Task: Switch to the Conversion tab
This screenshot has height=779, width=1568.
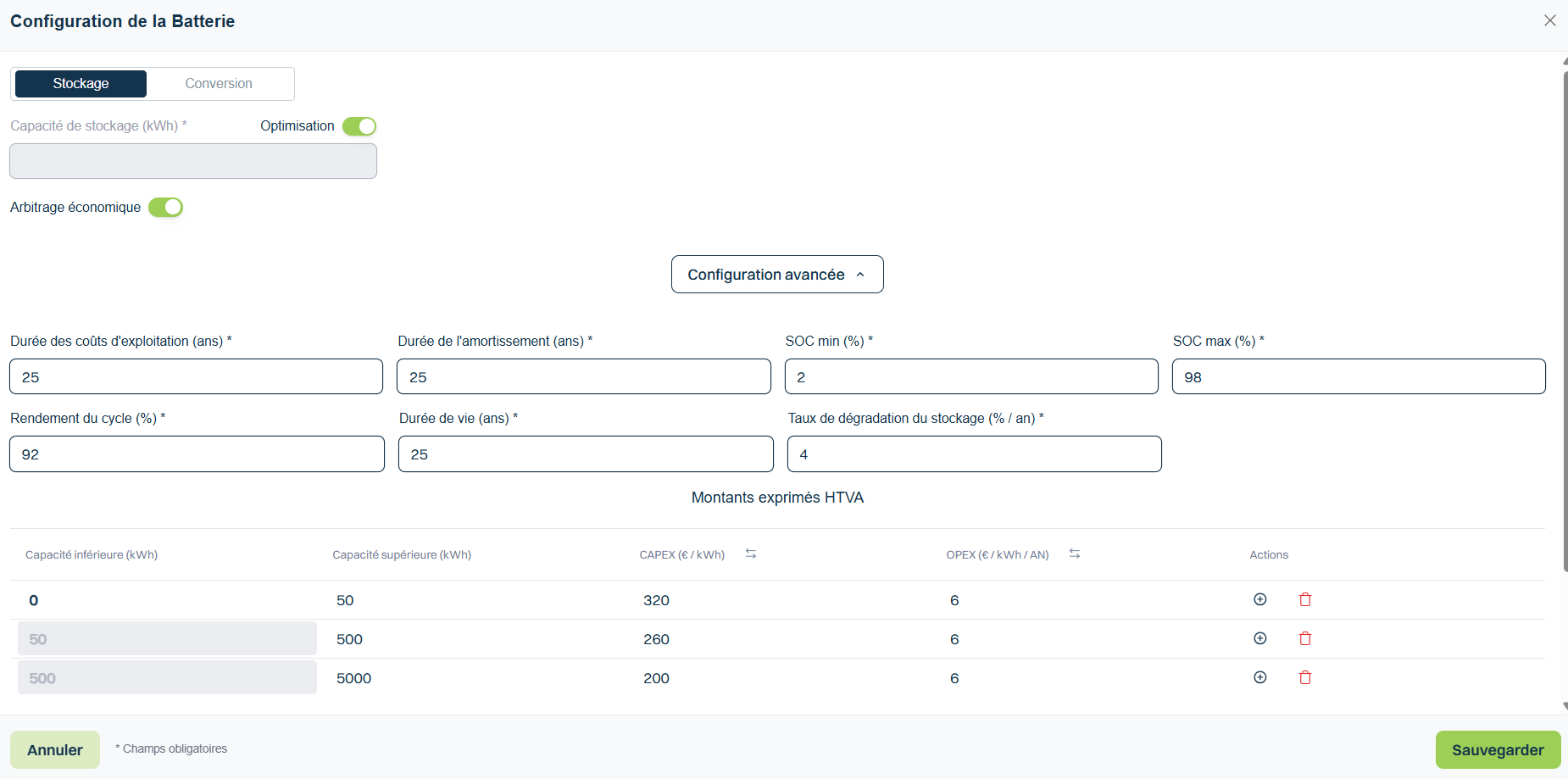Action: (x=219, y=84)
